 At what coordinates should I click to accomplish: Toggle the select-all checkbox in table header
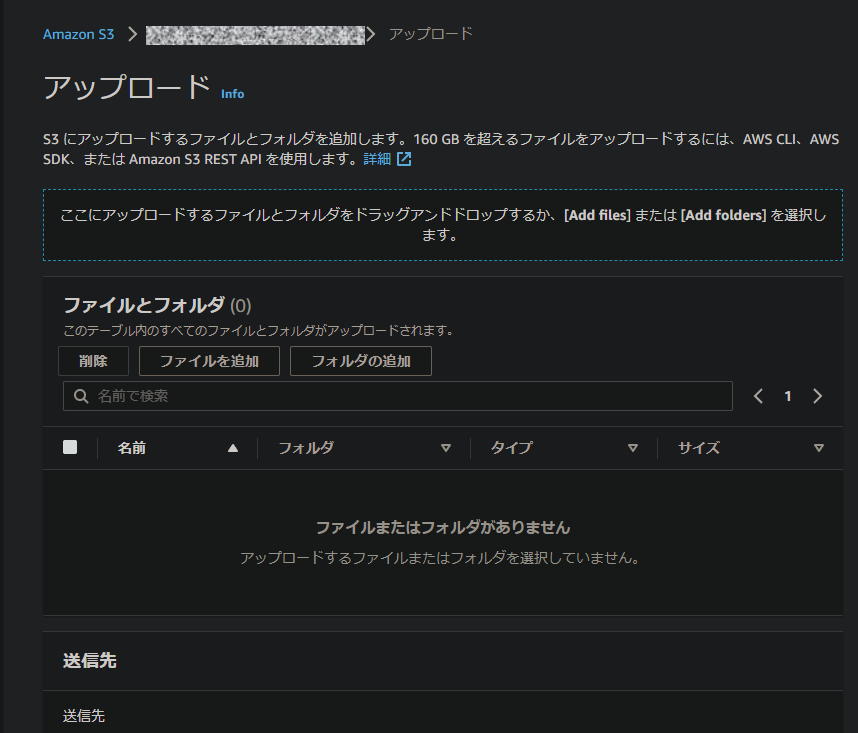click(x=70, y=447)
